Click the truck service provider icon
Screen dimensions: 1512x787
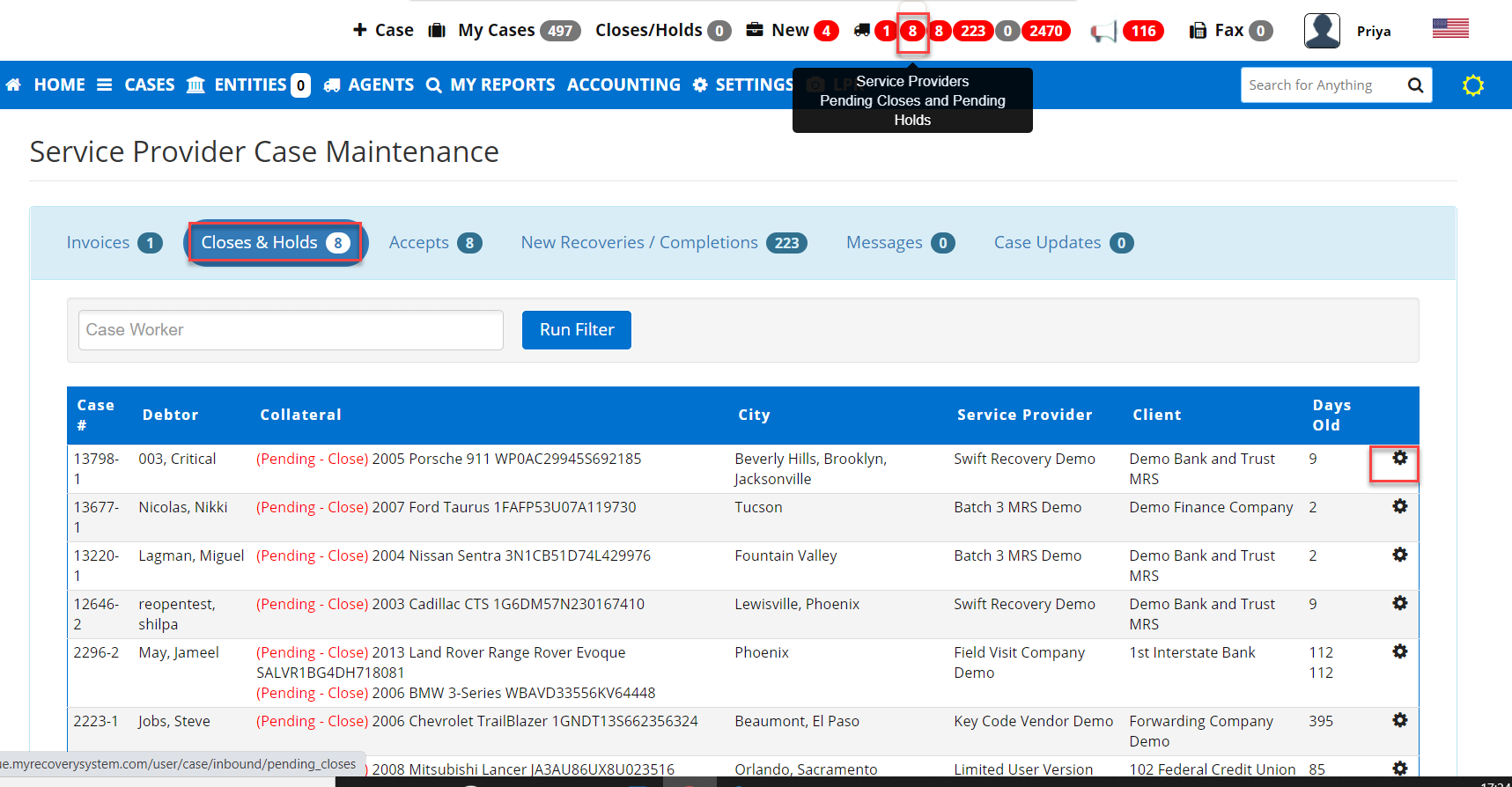[x=862, y=31]
